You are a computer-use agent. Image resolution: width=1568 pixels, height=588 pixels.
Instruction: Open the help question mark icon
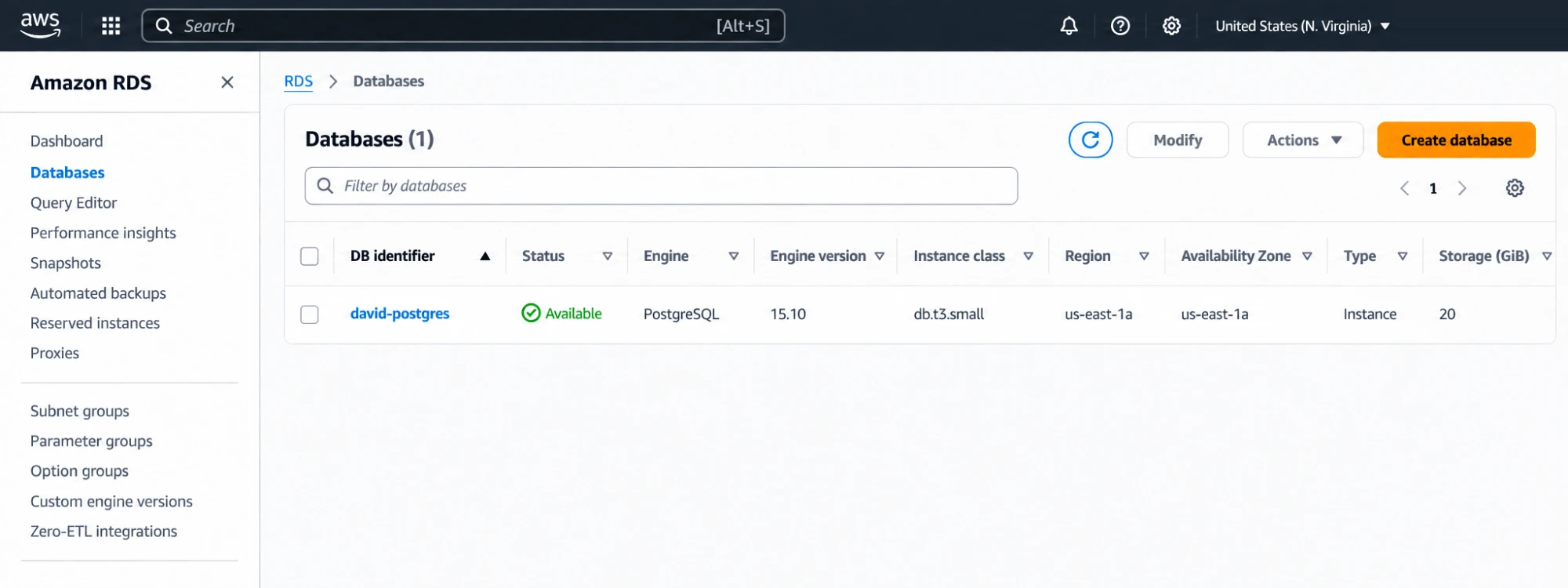(x=1120, y=26)
